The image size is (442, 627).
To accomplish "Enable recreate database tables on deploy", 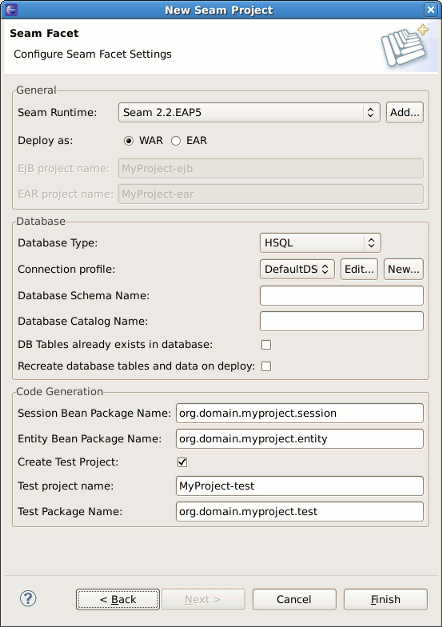I will click(x=266, y=366).
